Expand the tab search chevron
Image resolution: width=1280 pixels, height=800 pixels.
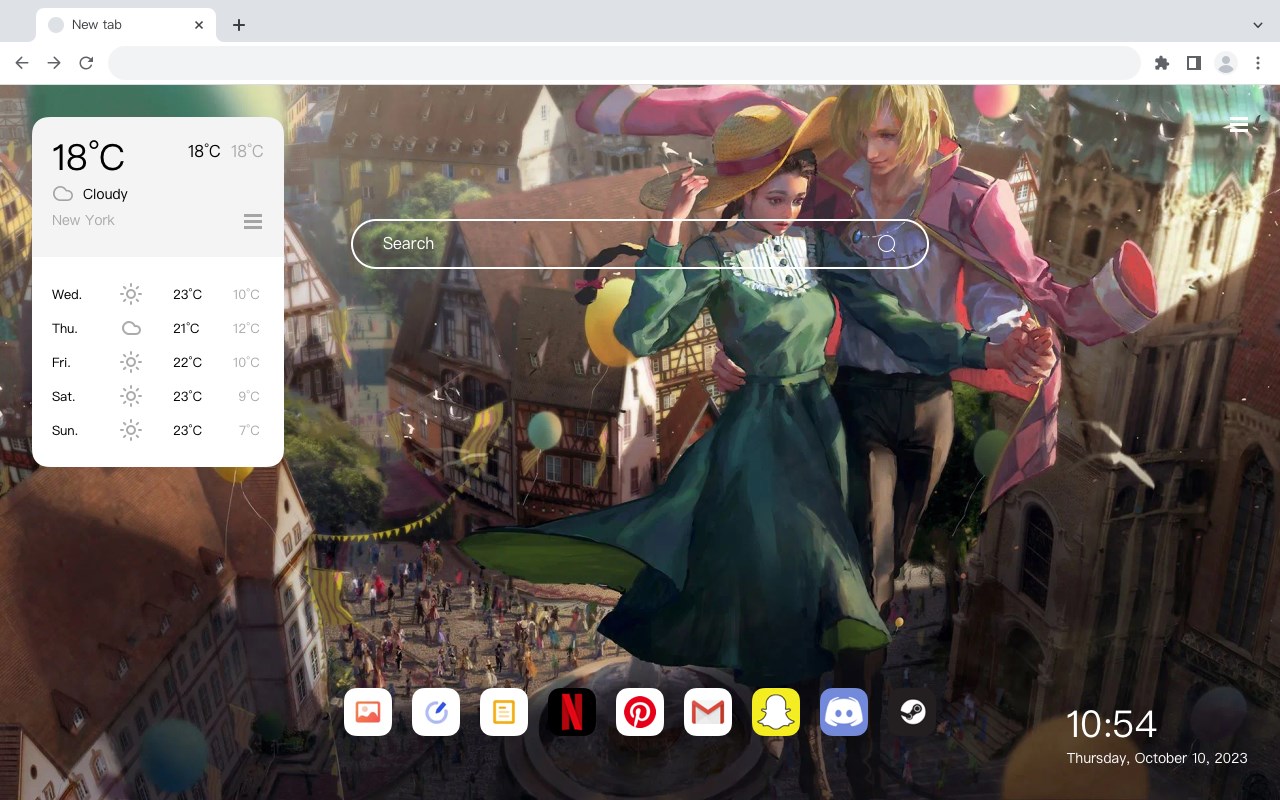(x=1258, y=25)
